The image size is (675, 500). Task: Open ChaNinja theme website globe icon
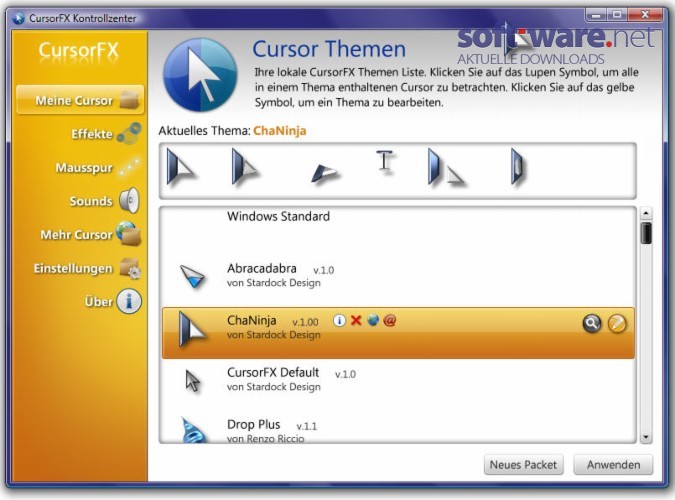coord(373,320)
